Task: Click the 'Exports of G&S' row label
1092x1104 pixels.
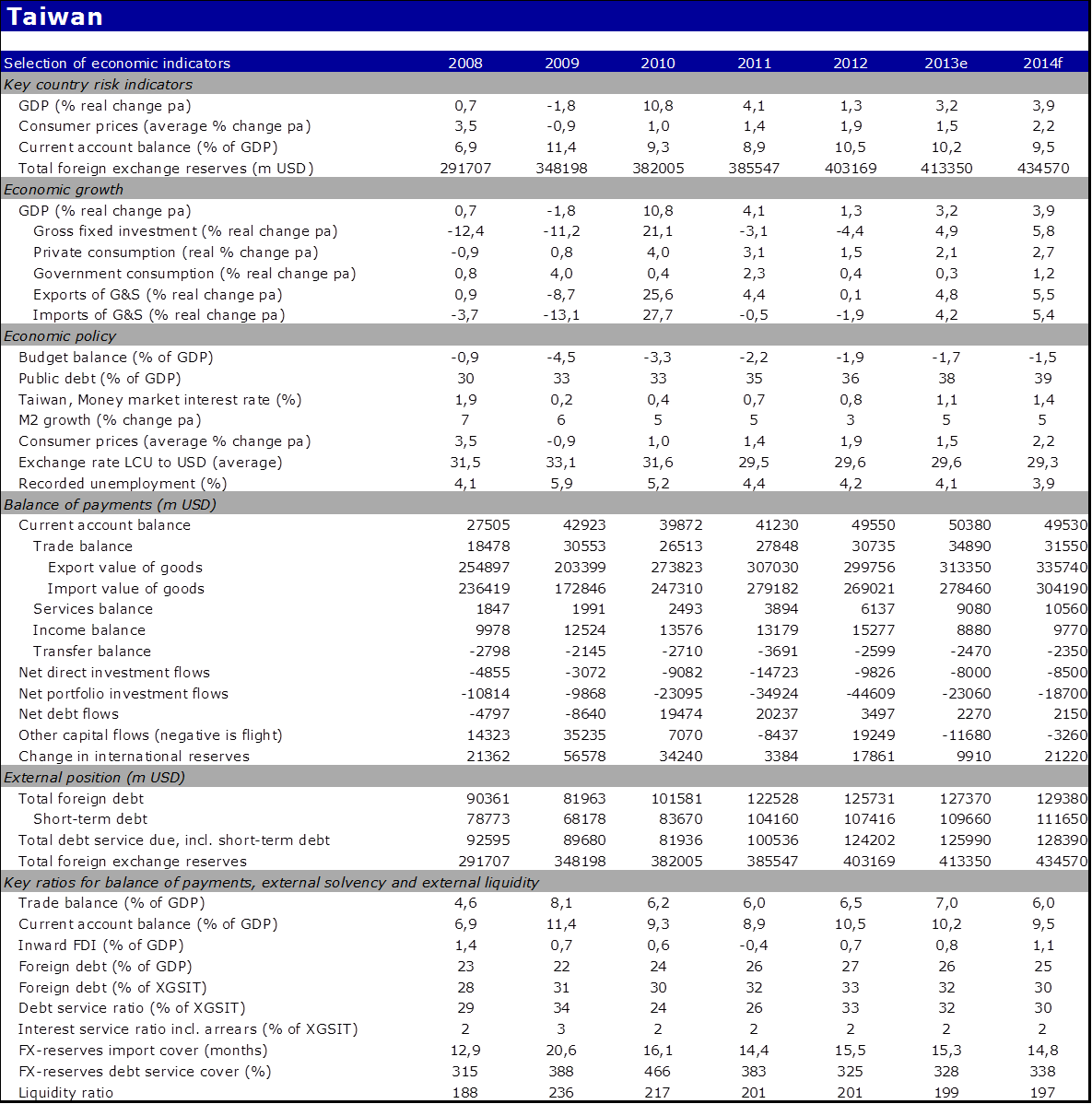Action: 158,294
